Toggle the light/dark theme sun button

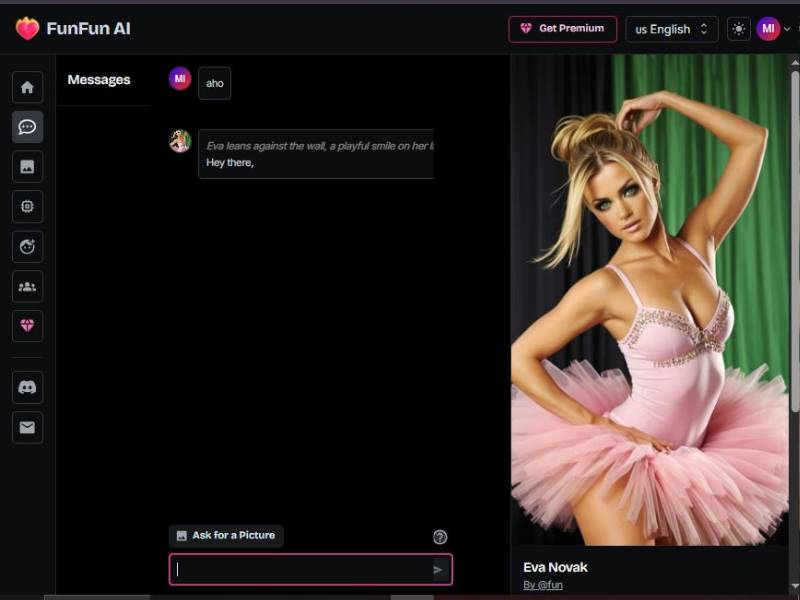[738, 29]
